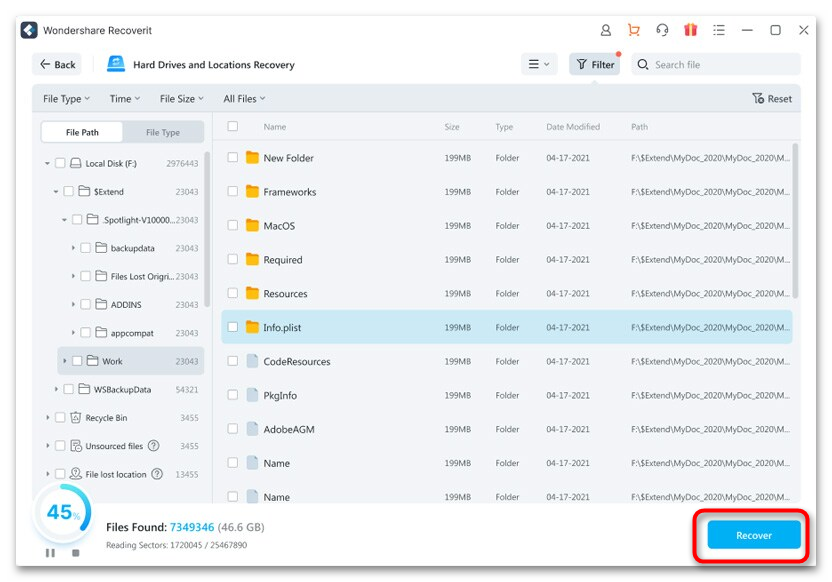Pause the scan in progress
The image size is (832, 582).
[x=50, y=553]
